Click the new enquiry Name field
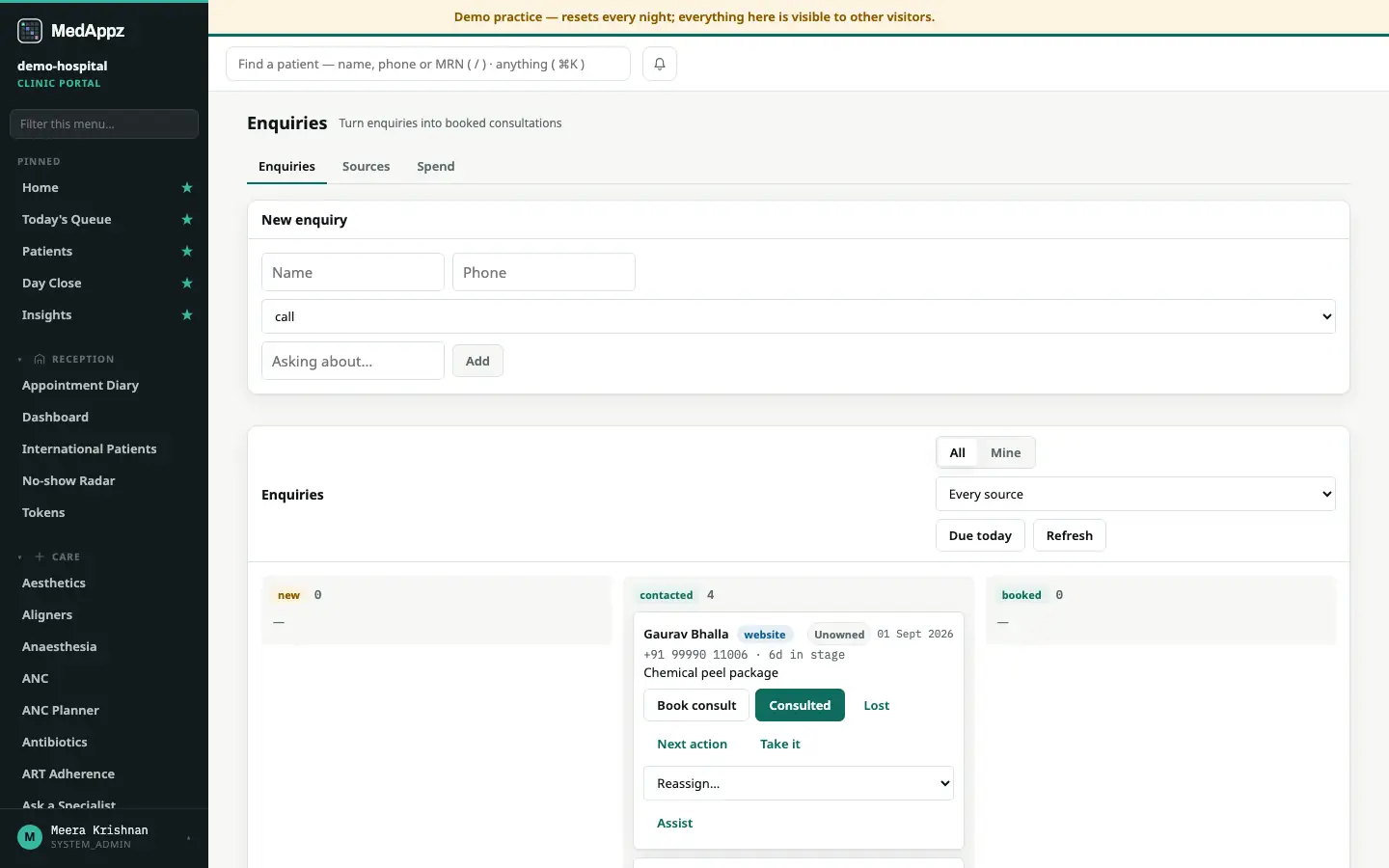The image size is (1389, 868). coord(353,272)
